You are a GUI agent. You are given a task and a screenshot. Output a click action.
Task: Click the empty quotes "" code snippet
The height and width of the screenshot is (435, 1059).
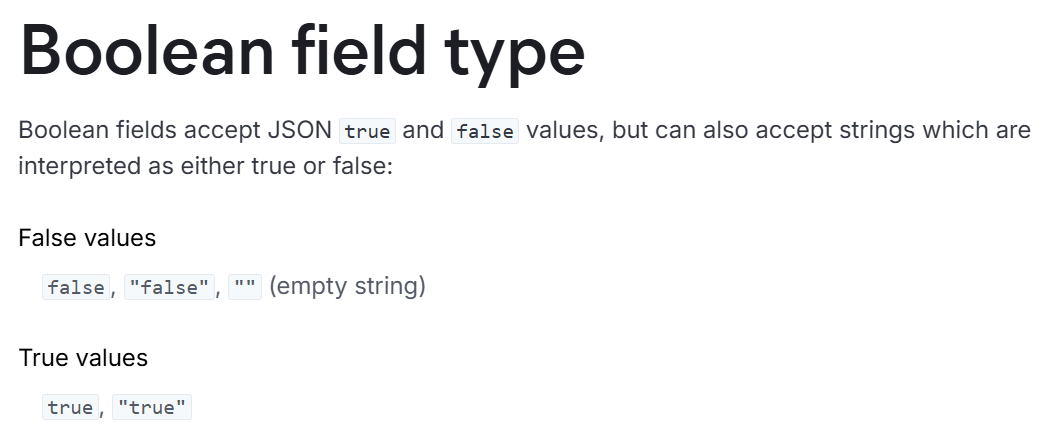pyautogui.click(x=245, y=287)
